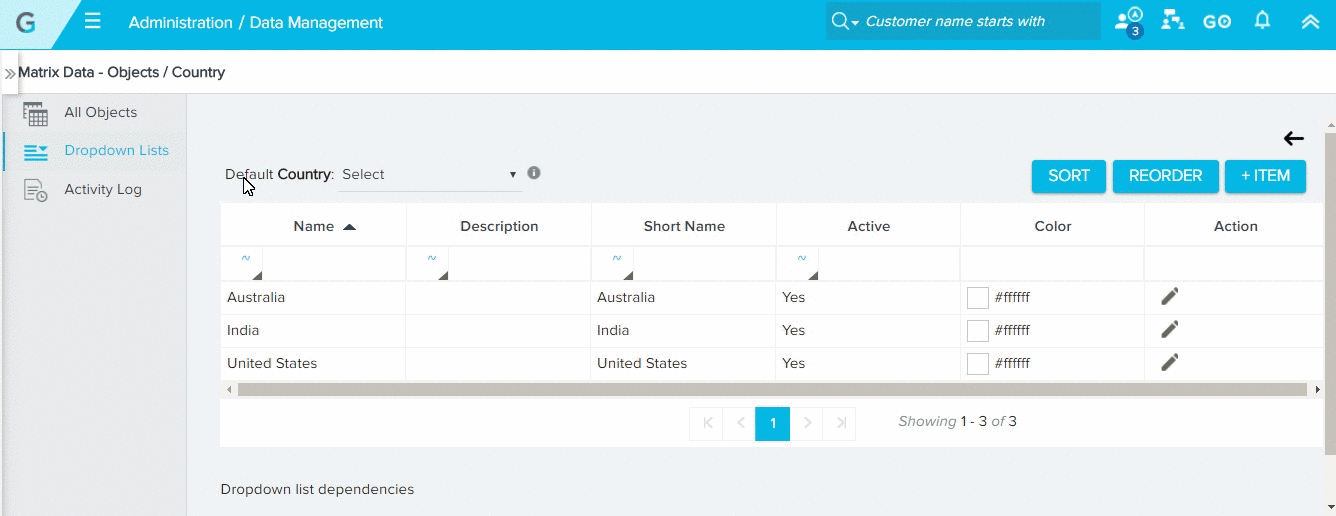Screen dimensions: 1336x516
Task: Open the search type dropdown arrow
Action: (x=855, y=23)
